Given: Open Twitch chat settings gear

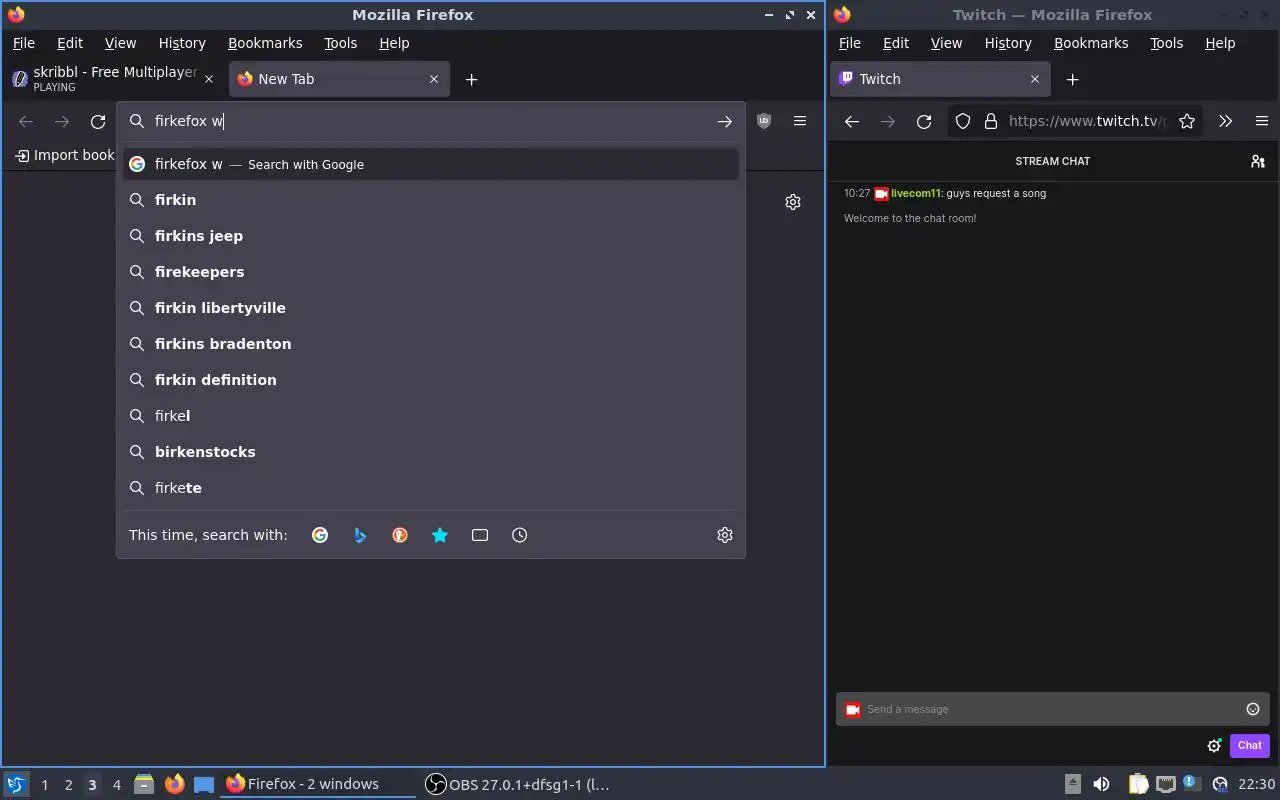Looking at the screenshot, I should (x=1214, y=745).
